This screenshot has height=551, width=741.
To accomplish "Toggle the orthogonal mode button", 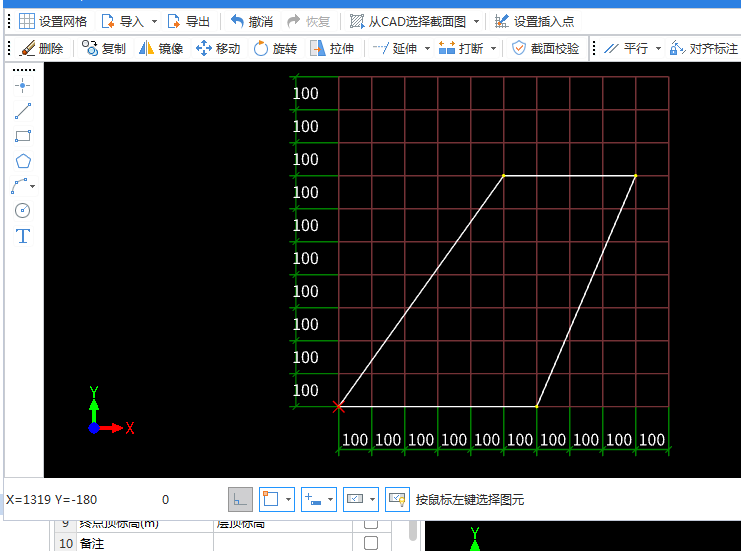I will (240, 499).
